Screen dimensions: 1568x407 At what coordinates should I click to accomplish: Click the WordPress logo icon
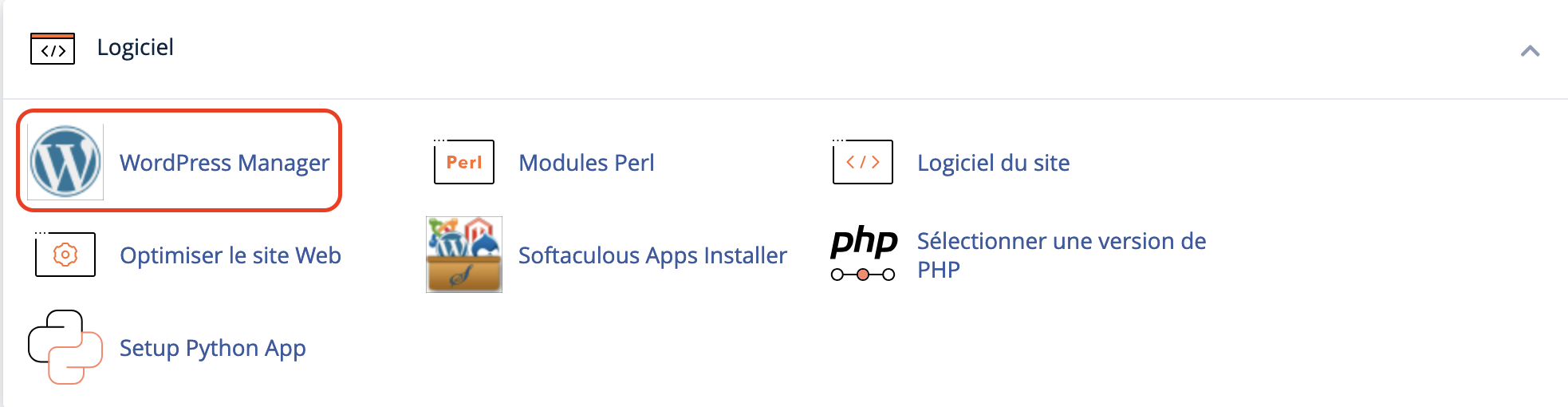click(x=65, y=161)
